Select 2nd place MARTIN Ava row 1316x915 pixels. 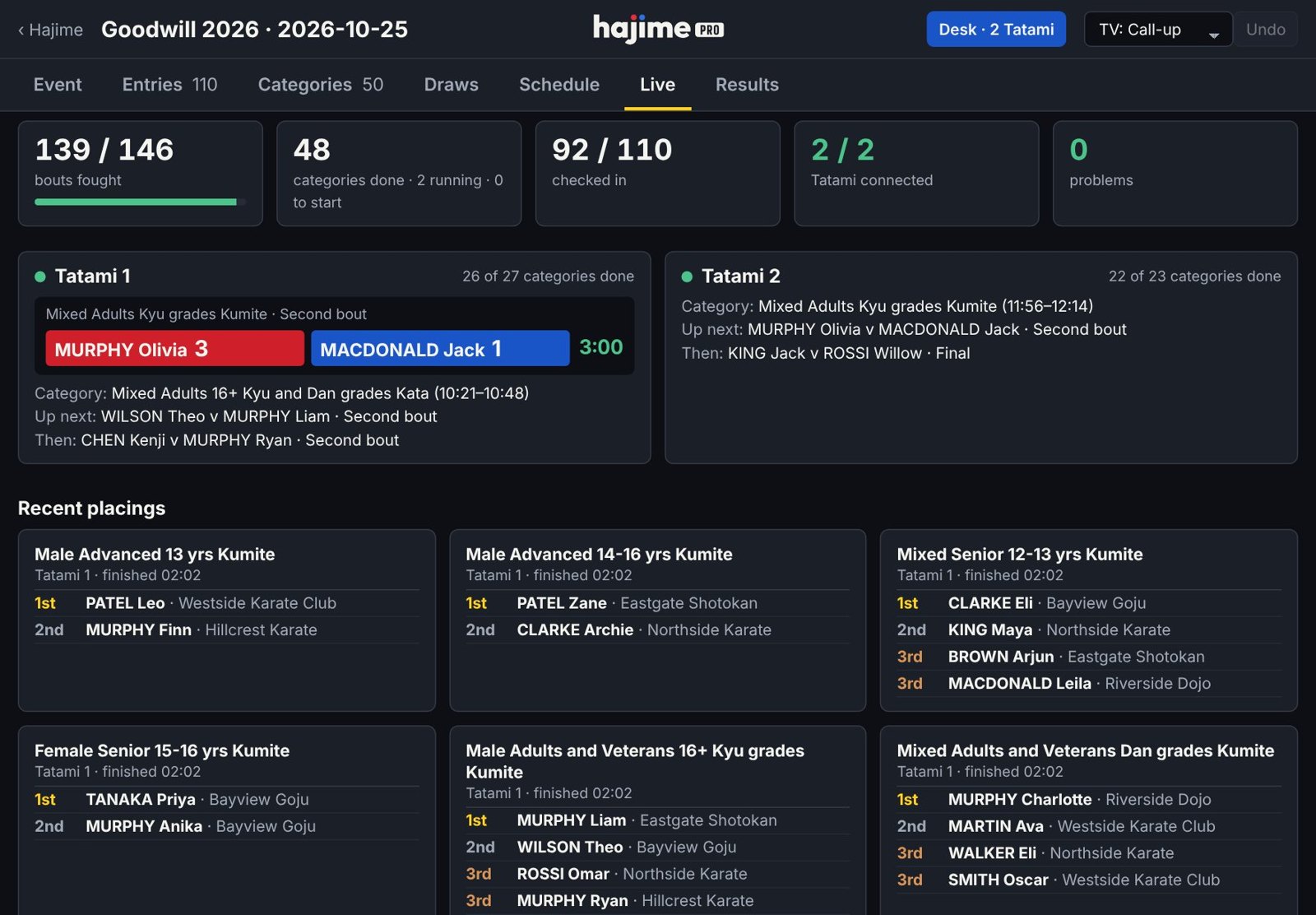click(x=1089, y=826)
